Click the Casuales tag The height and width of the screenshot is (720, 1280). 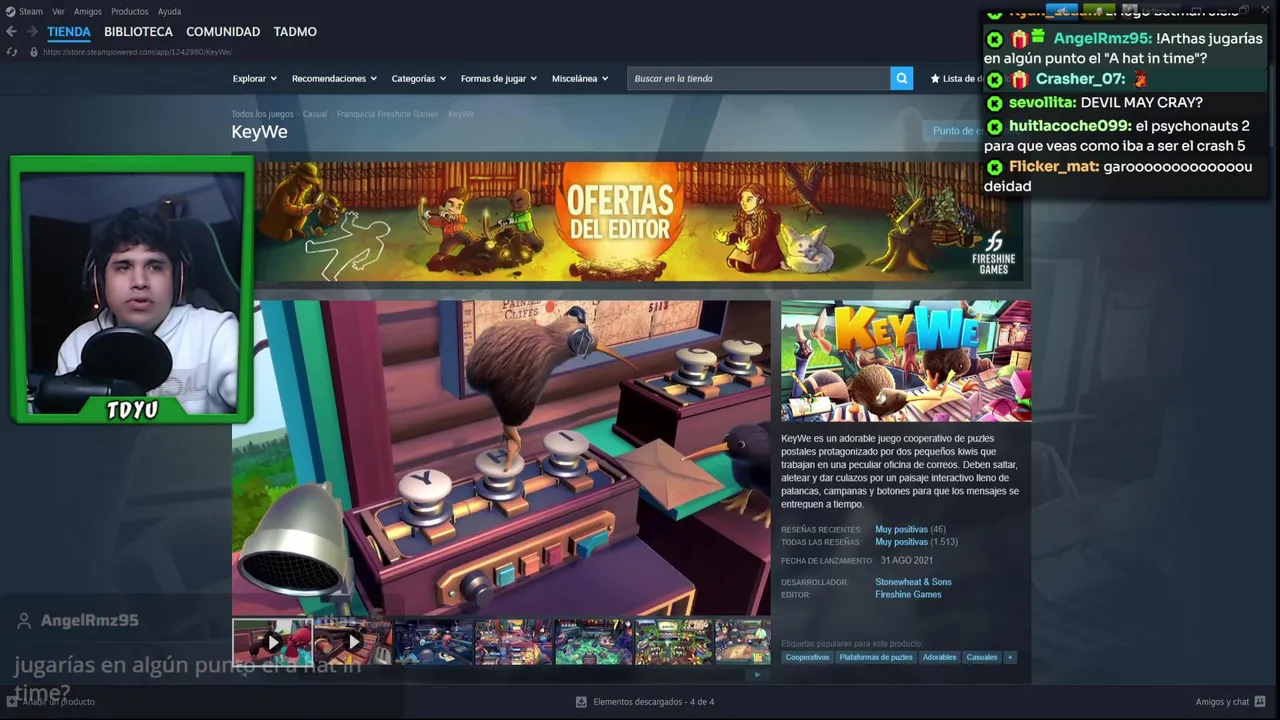click(982, 657)
